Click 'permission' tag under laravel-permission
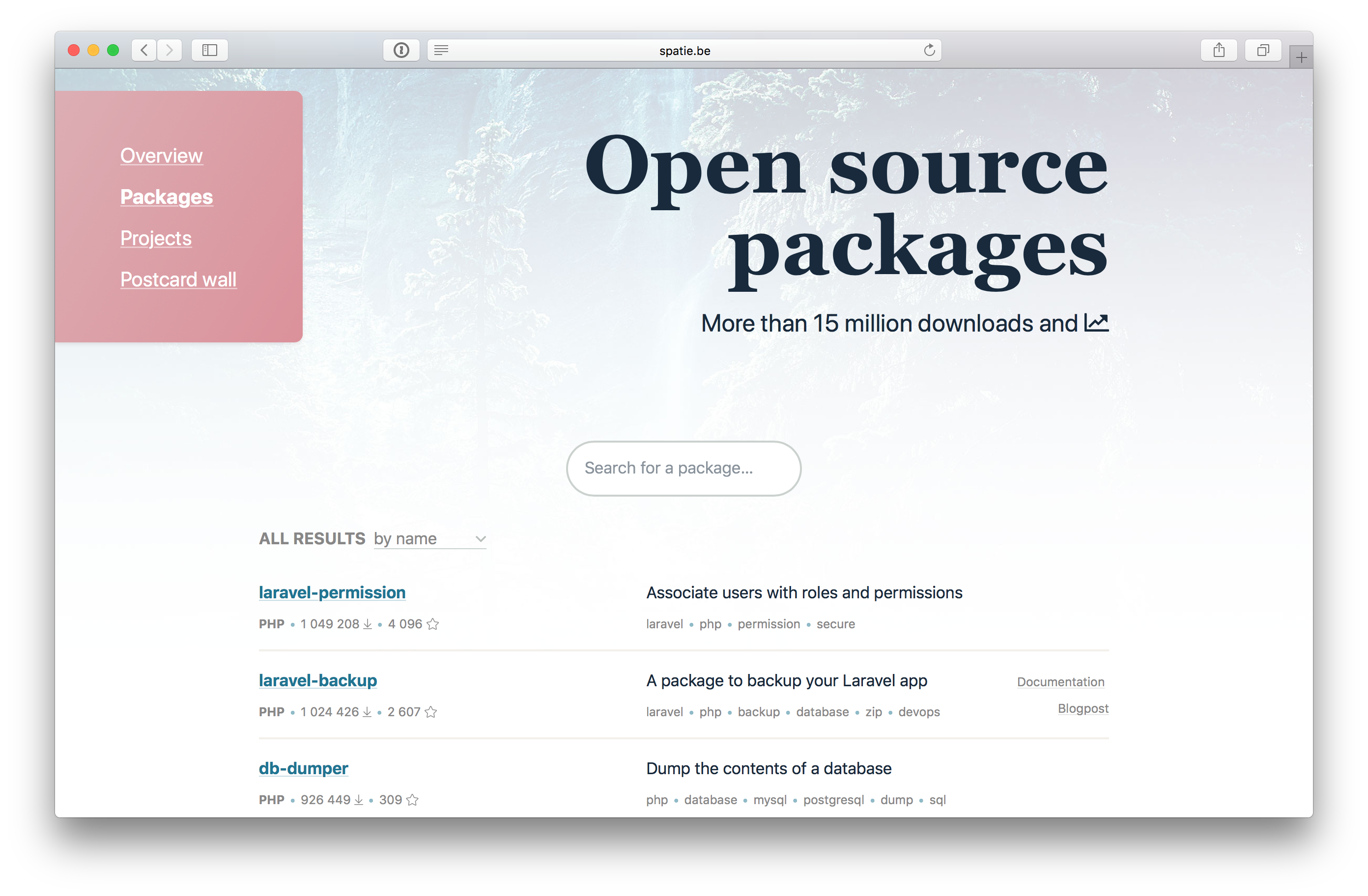The height and width of the screenshot is (896, 1368). [769, 624]
